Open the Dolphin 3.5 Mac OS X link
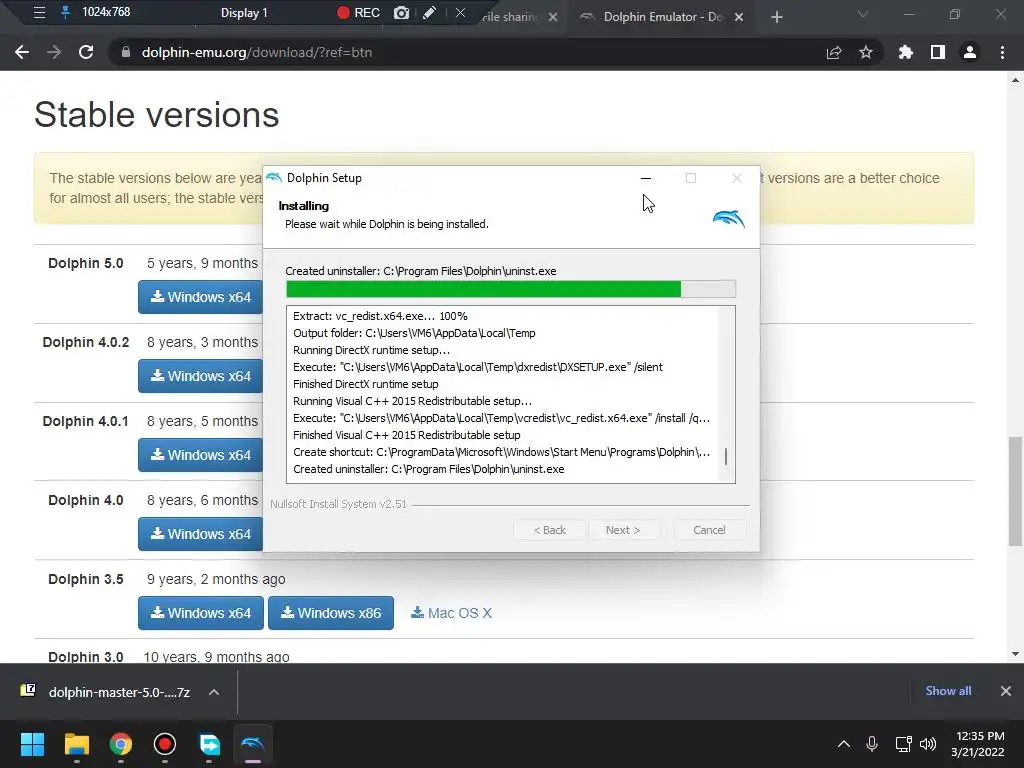The image size is (1024, 768). (451, 613)
